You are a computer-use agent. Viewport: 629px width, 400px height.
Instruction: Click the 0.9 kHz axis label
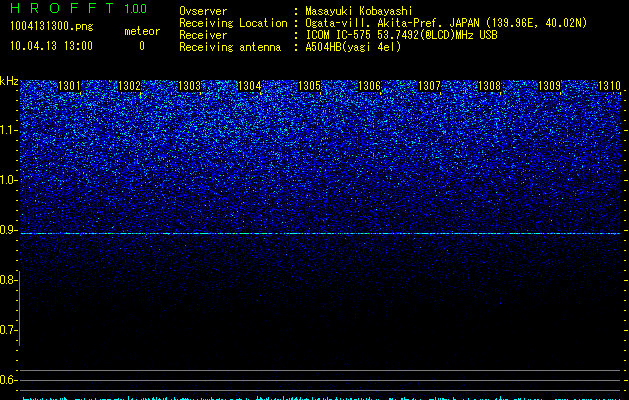[x=8, y=230]
